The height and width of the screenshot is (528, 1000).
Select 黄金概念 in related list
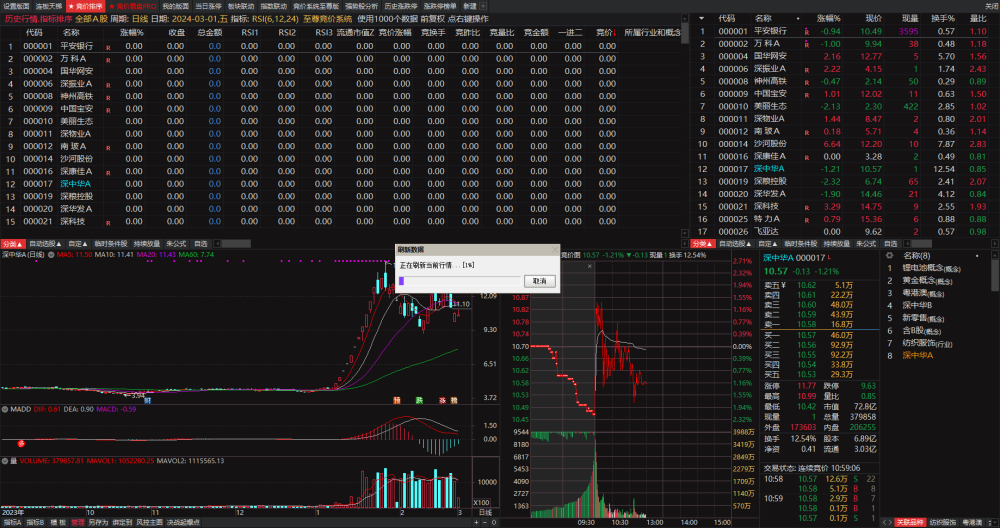(x=926, y=281)
